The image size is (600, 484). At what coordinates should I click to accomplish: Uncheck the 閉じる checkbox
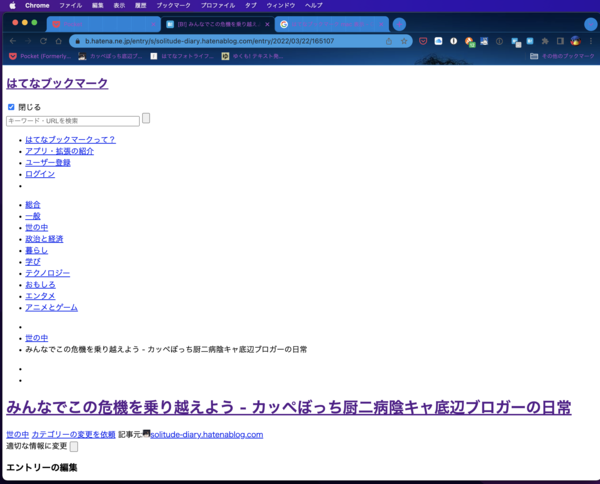pyautogui.click(x=11, y=107)
